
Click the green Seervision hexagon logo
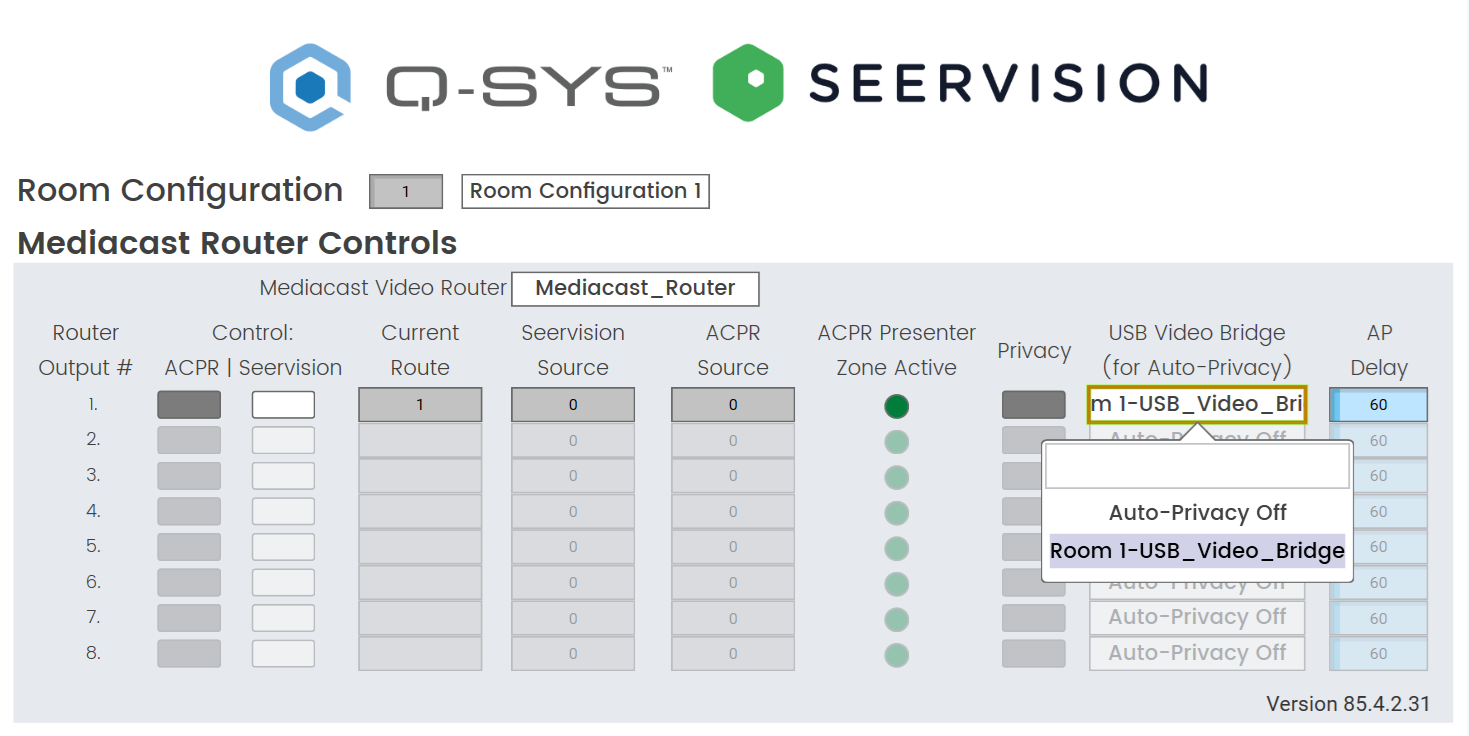click(747, 83)
